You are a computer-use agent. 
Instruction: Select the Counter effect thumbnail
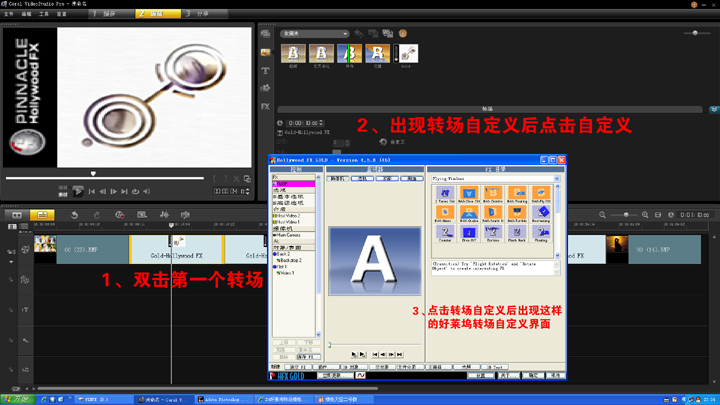444,233
